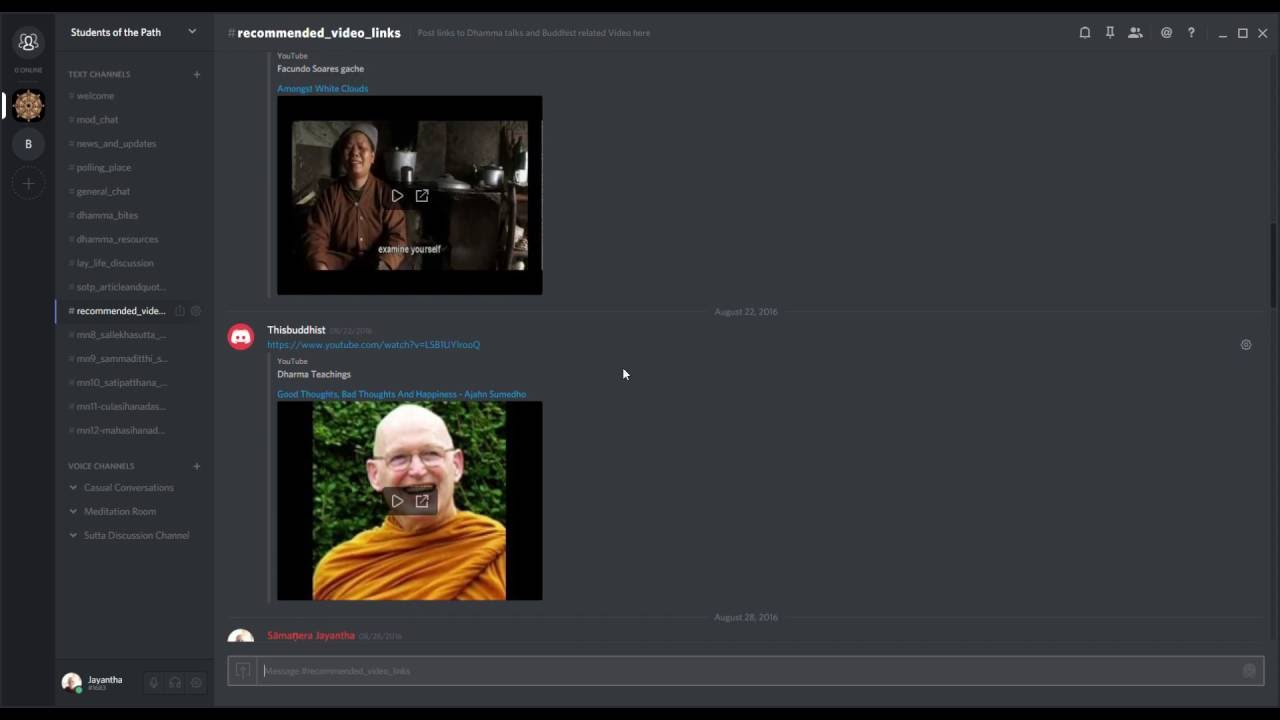Click Thisbuddhist username
Screen dimensions: 1280x720
(x=296, y=330)
